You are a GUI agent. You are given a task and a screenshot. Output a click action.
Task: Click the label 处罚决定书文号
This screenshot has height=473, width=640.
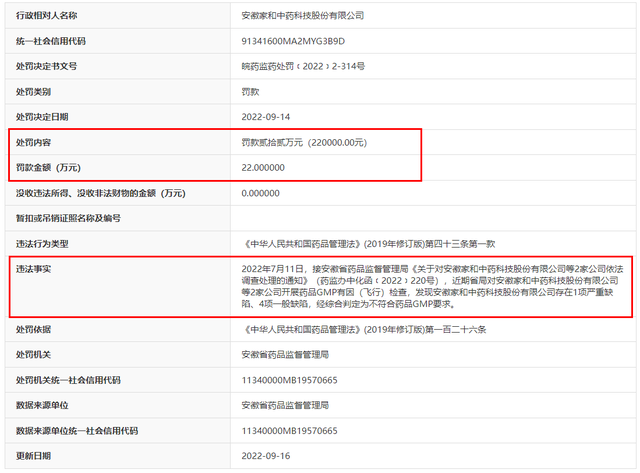click(47, 66)
